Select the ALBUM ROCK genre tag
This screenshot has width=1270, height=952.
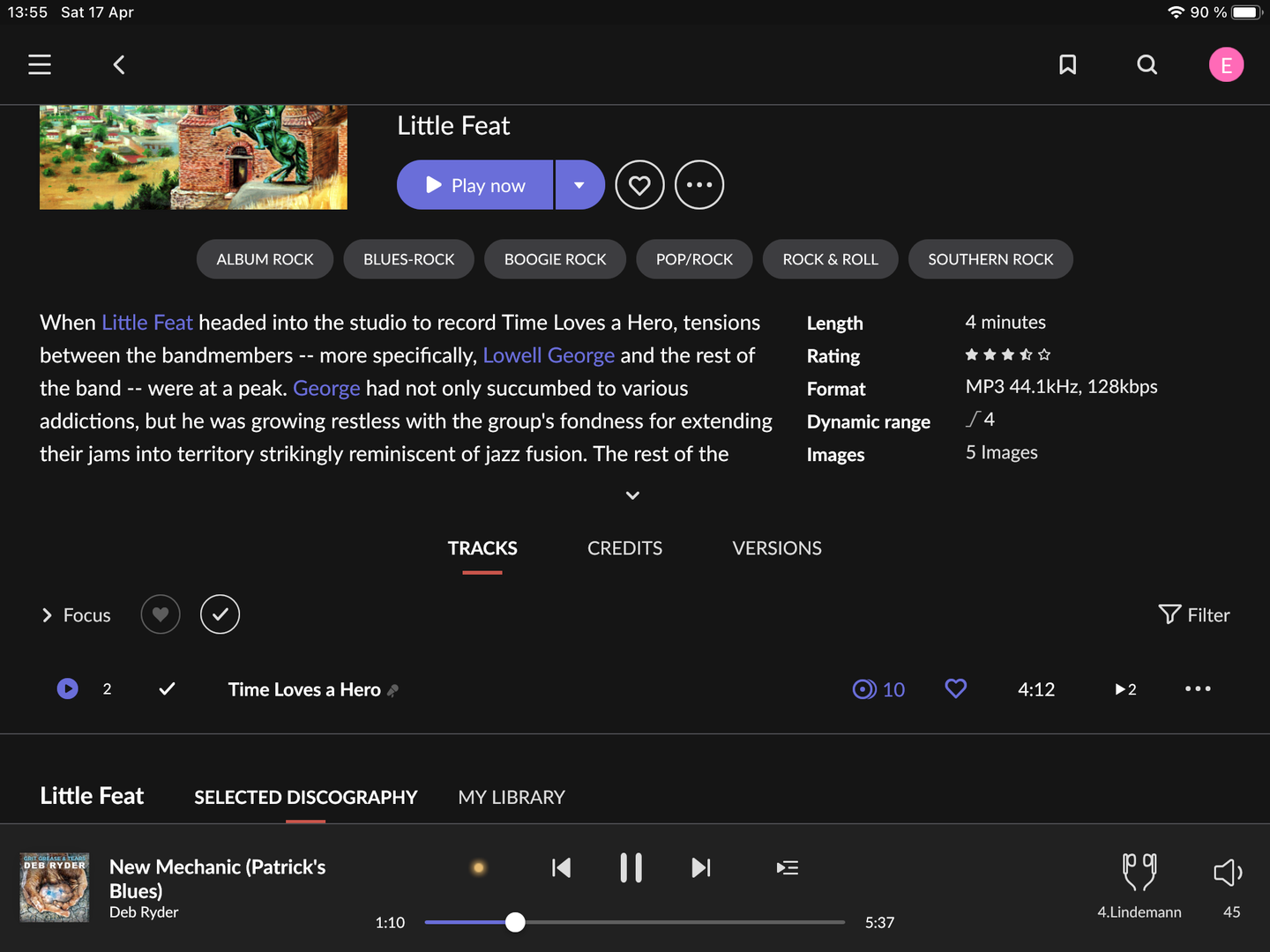[x=265, y=259]
